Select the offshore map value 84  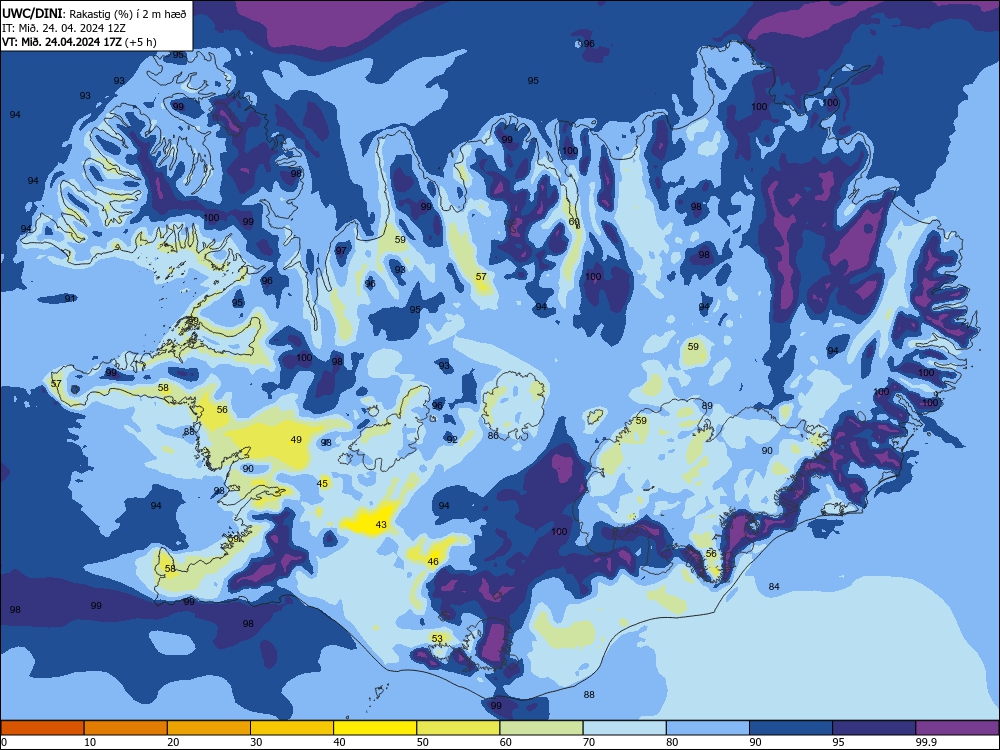point(774,586)
